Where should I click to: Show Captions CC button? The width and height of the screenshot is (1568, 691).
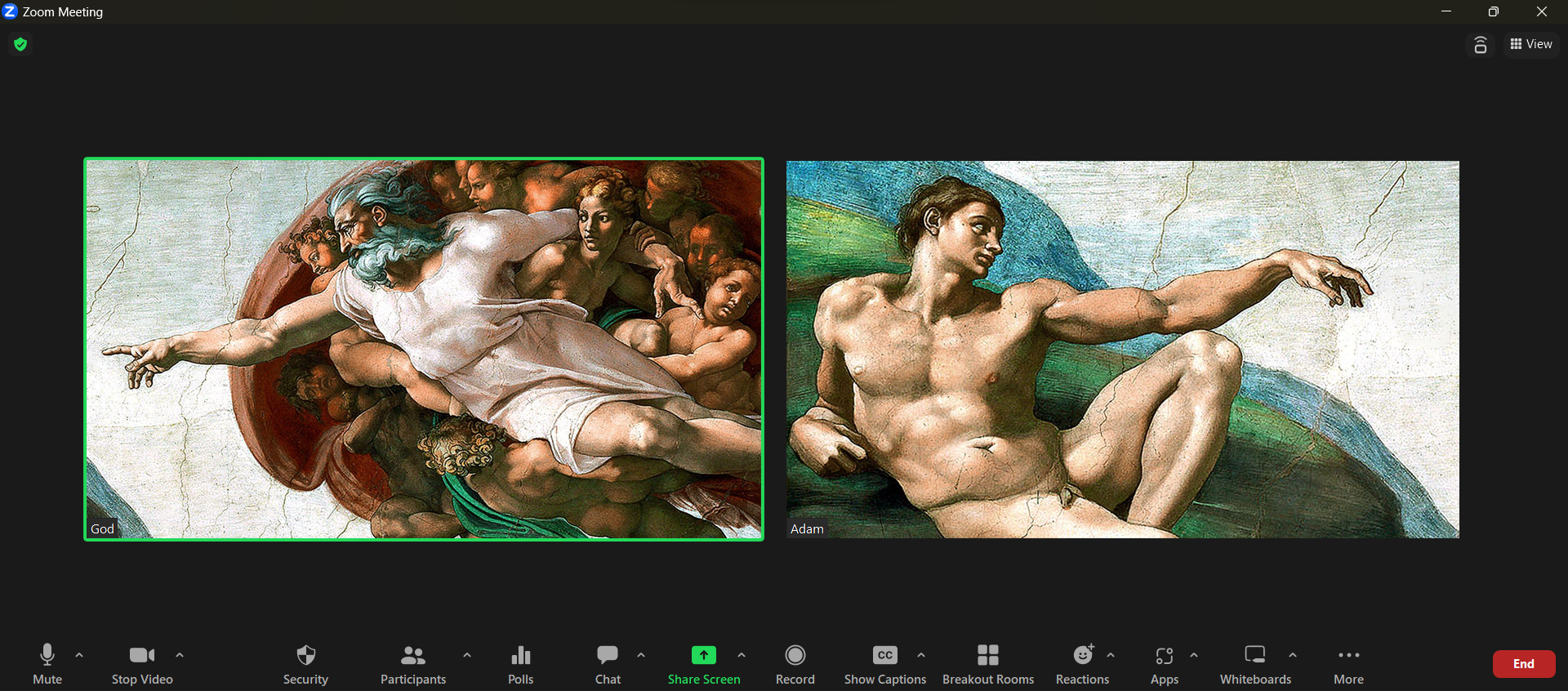(x=885, y=664)
